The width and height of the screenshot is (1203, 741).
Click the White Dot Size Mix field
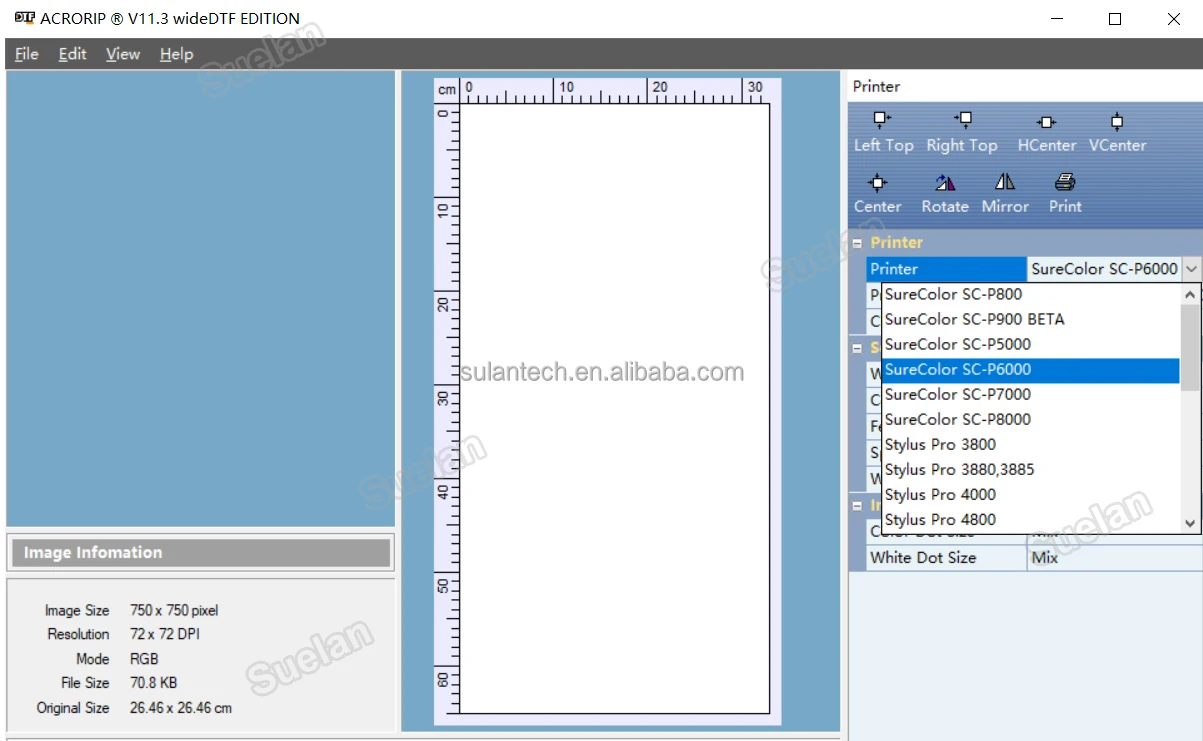coord(1113,558)
